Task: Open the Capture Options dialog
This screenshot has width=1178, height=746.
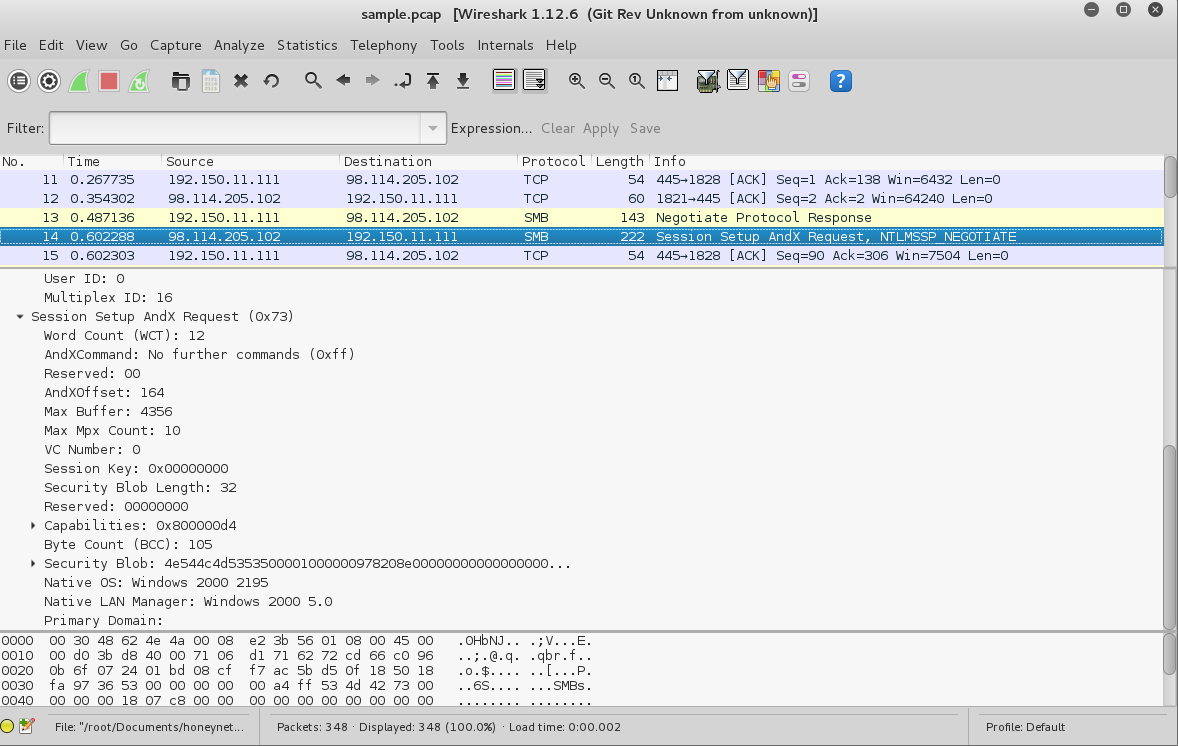Action: point(48,81)
